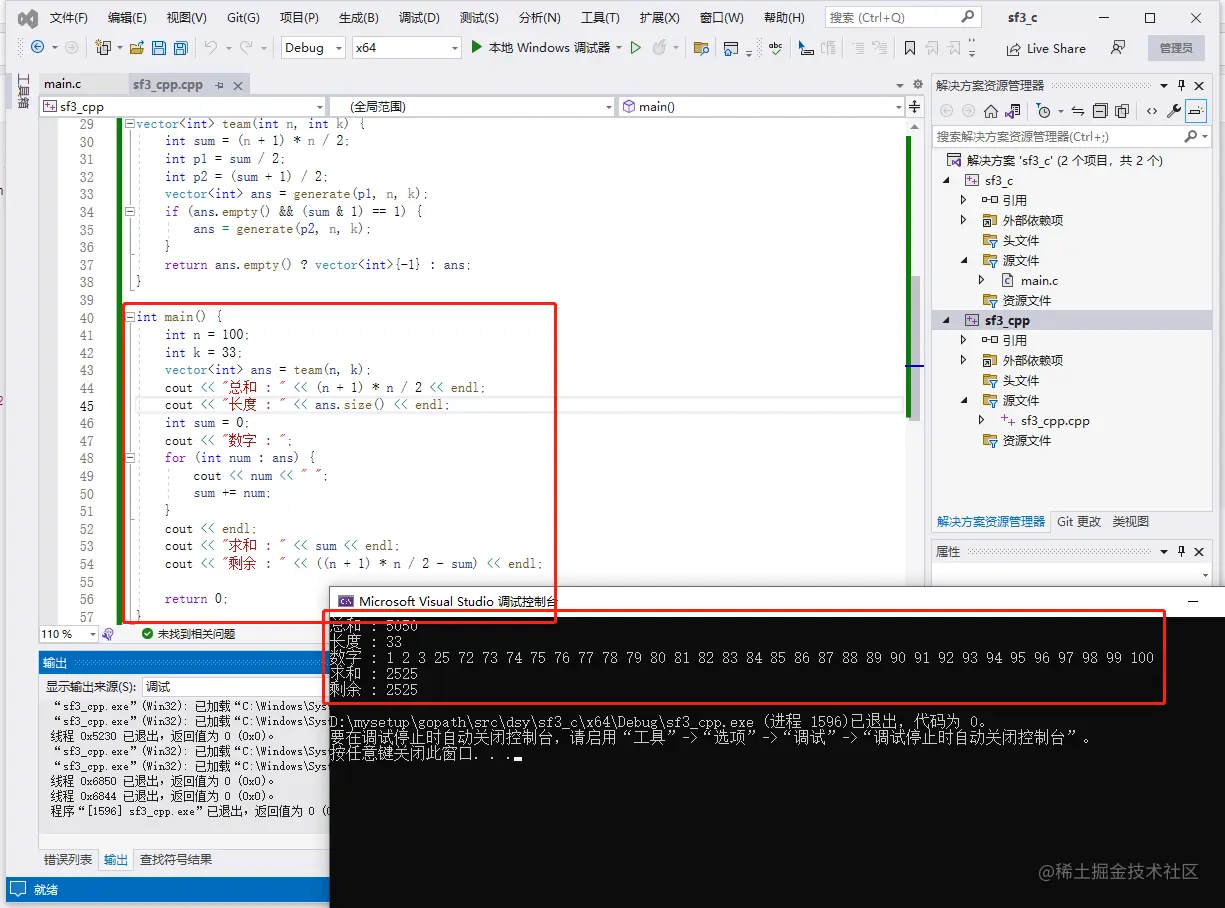
Task: Collapse all nodes in Solution Explorer
Action: point(1100,111)
